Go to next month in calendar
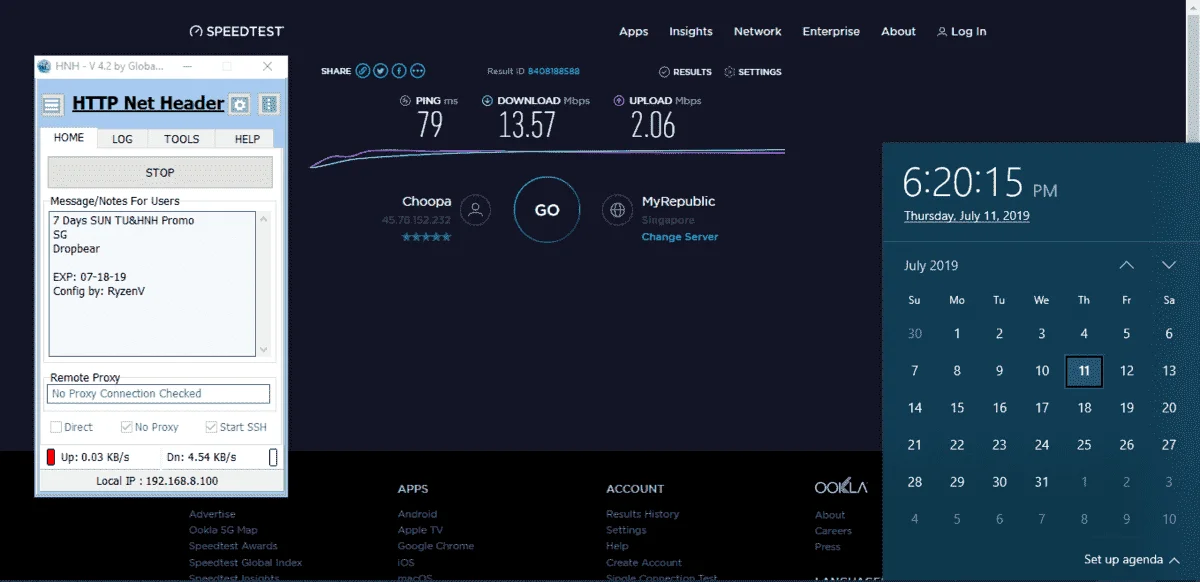The image size is (1200, 582). pyautogui.click(x=1169, y=265)
